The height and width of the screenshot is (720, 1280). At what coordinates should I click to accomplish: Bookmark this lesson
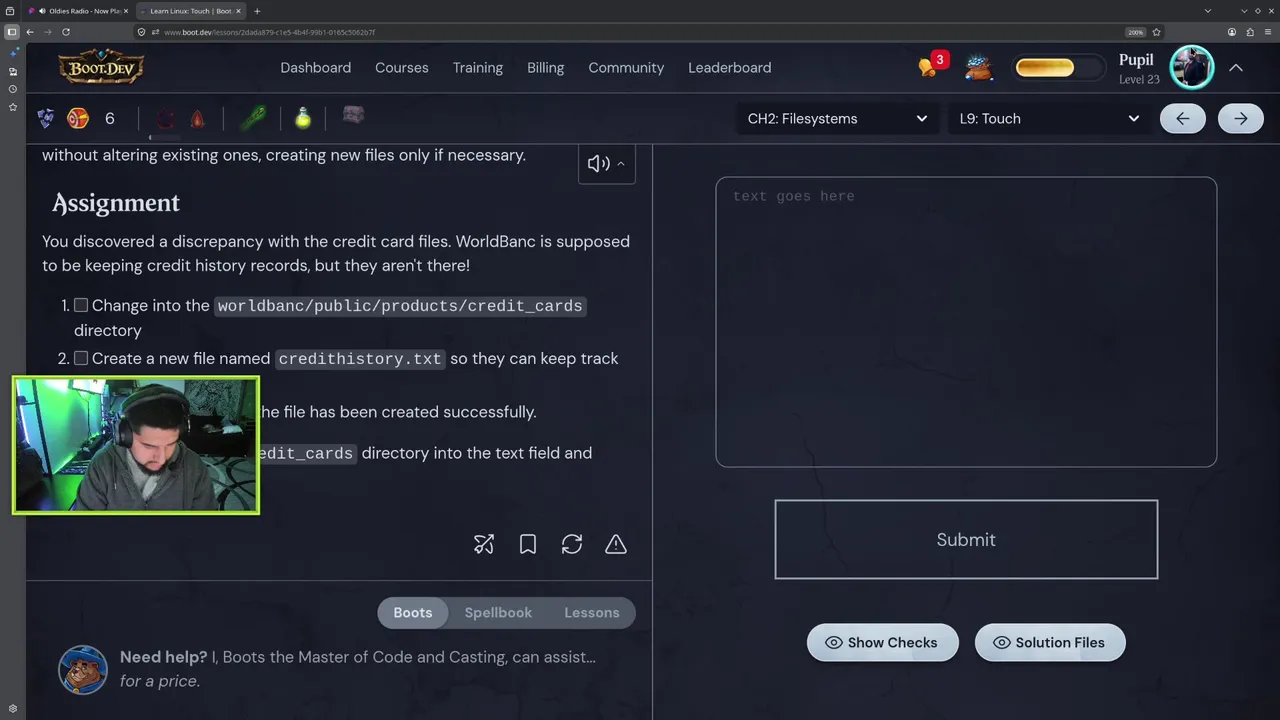click(x=528, y=544)
